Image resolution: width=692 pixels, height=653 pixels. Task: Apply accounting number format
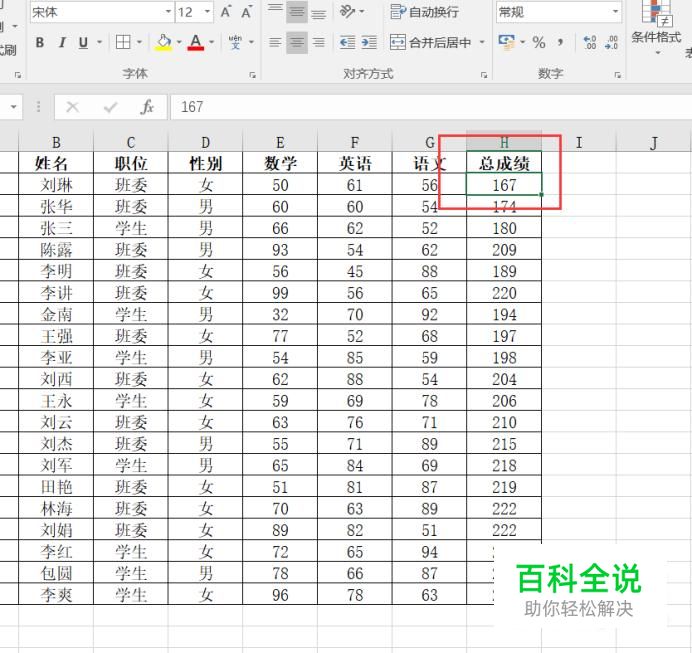click(507, 42)
